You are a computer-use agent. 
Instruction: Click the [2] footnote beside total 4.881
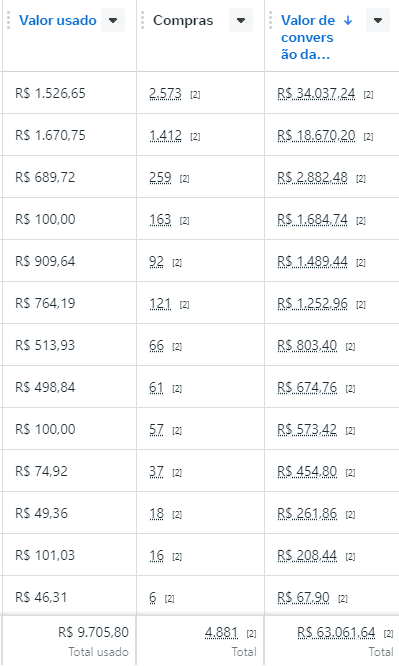click(252, 633)
